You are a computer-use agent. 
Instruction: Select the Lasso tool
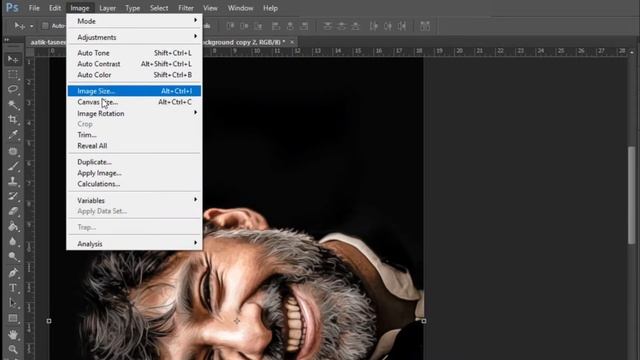(13, 89)
